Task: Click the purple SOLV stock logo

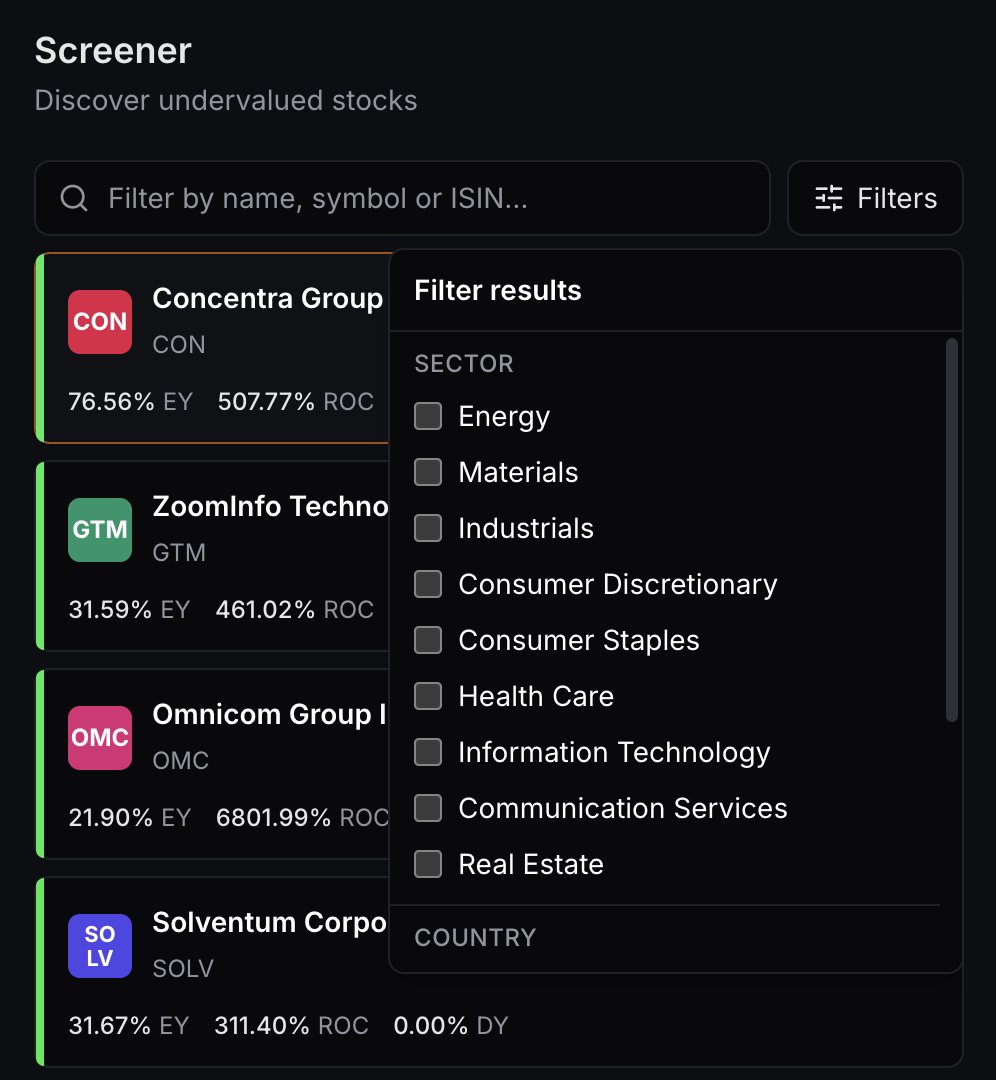Action: point(100,946)
